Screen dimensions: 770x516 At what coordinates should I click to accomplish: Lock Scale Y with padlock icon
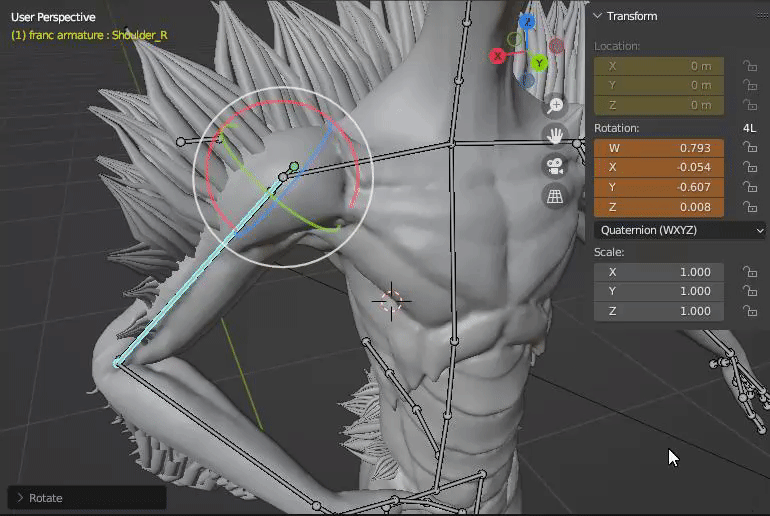[749, 291]
